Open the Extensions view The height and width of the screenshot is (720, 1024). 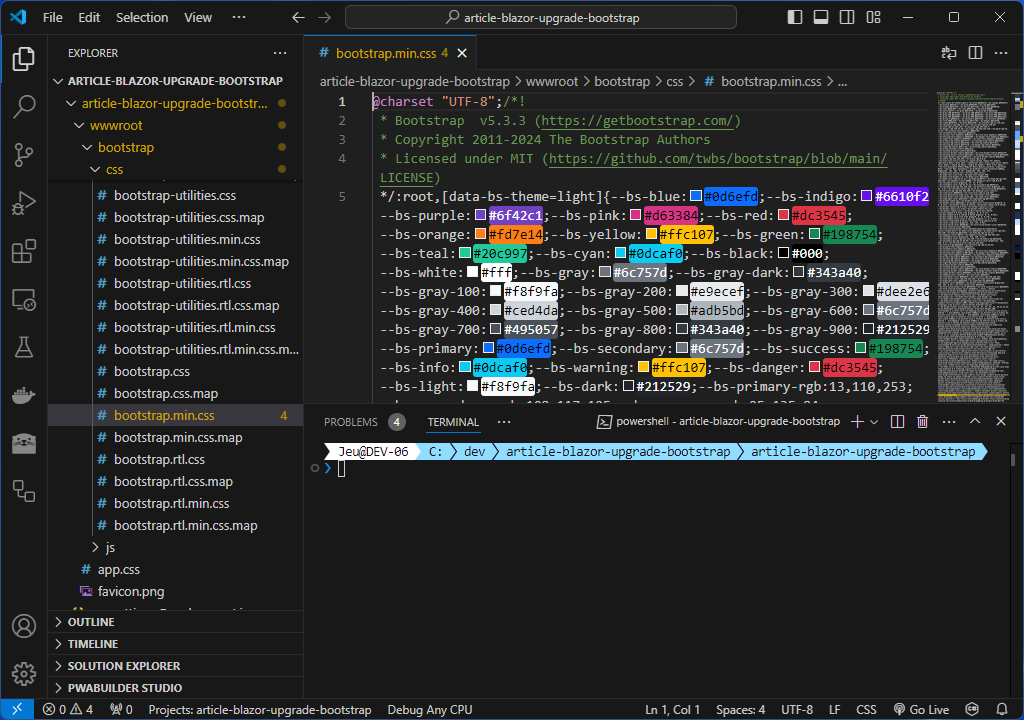pyautogui.click(x=24, y=252)
